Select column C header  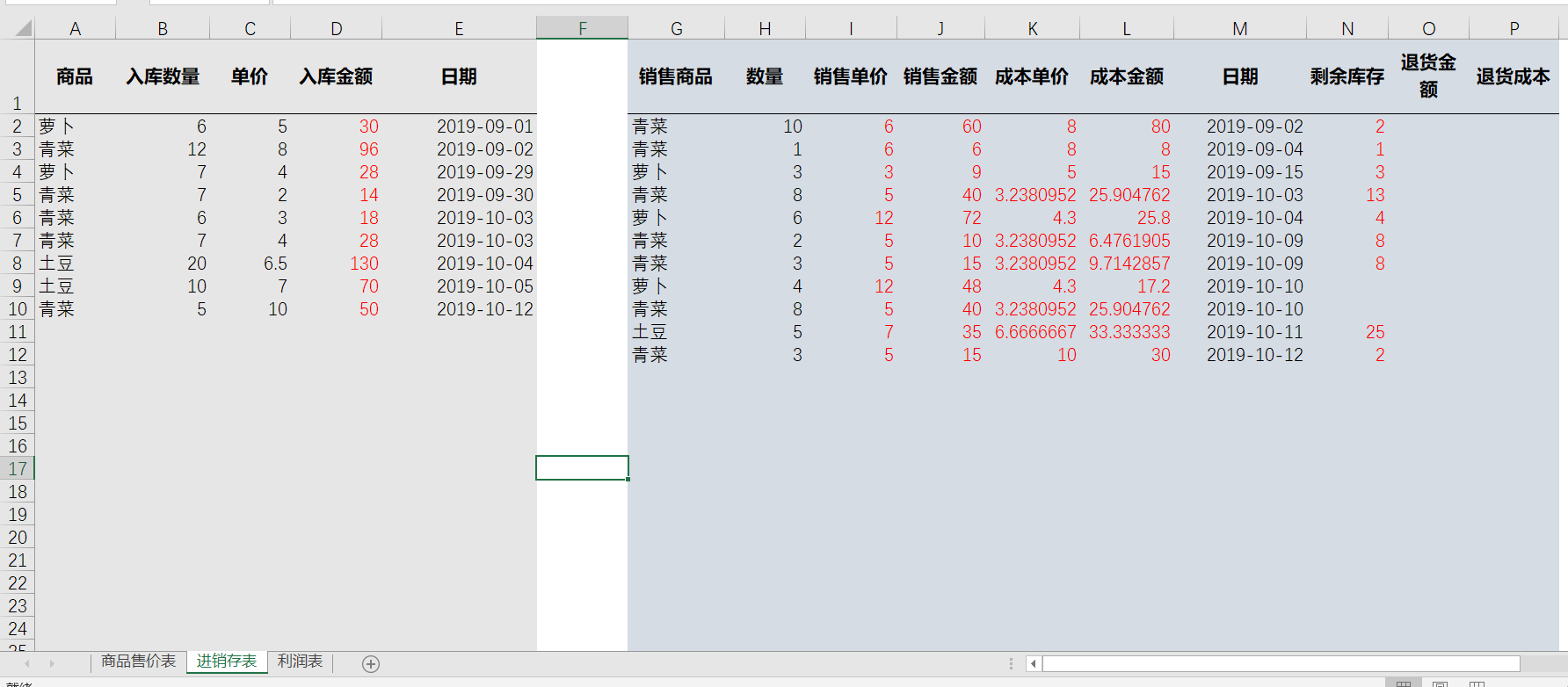(250, 28)
